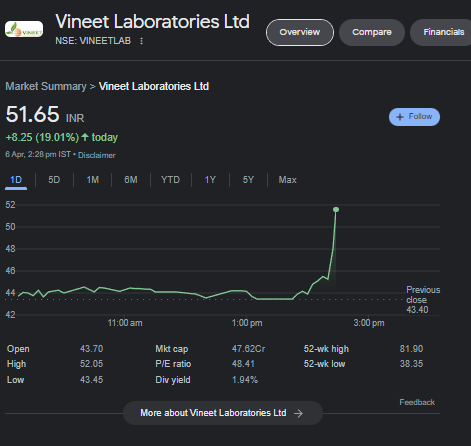The height and width of the screenshot is (446, 471).
Task: Click the 6 Apr, 2:28 pm IST timestamp
Action: click(38, 155)
